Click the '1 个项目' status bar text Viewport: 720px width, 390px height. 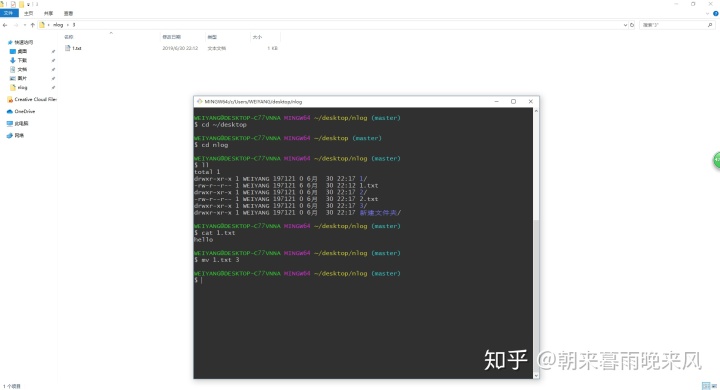click(12, 386)
